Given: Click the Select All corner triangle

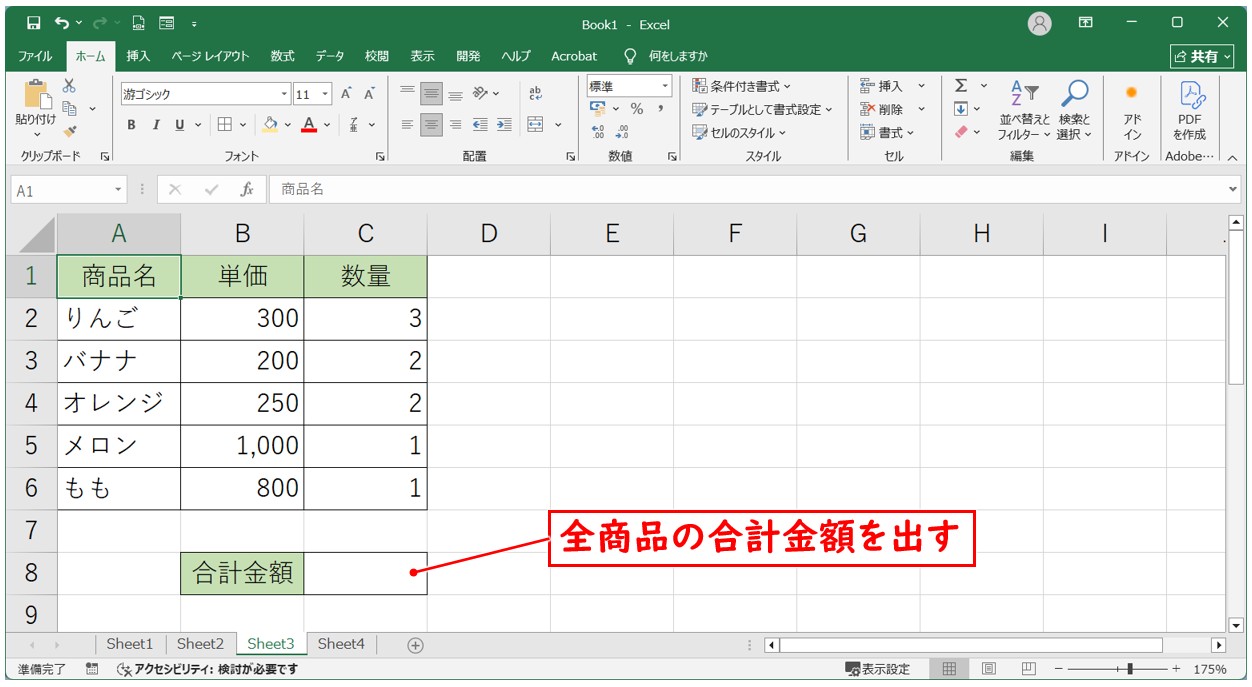Looking at the screenshot, I should coord(37,234).
